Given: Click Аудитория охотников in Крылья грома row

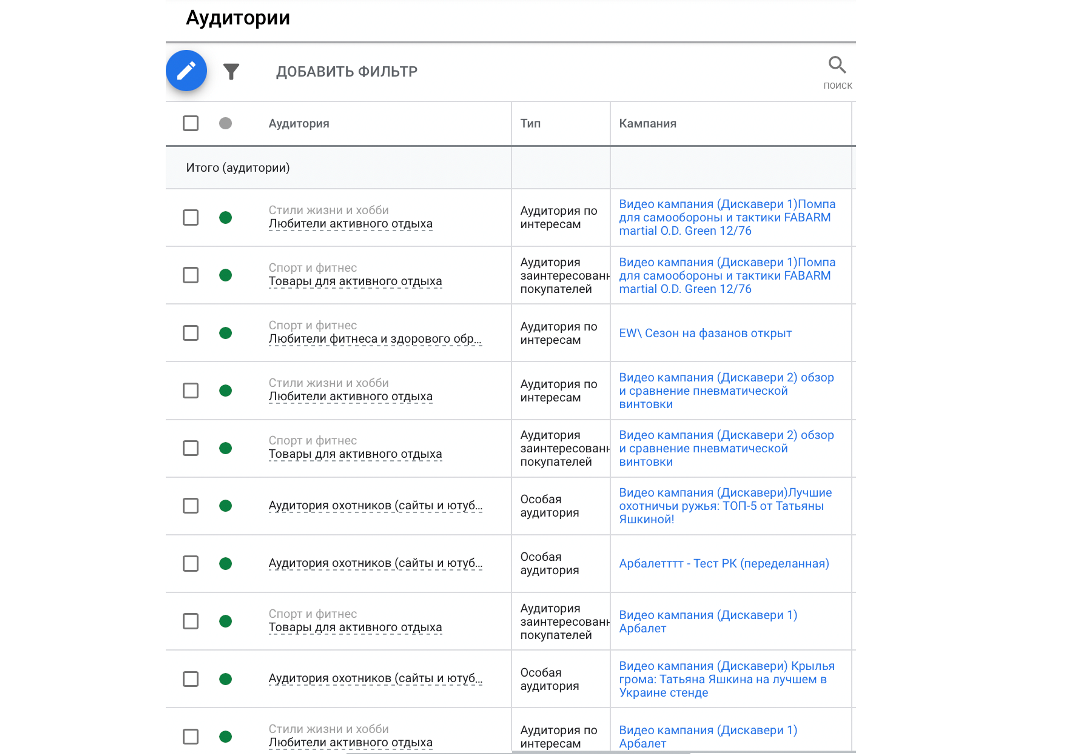Looking at the screenshot, I should [375, 679].
